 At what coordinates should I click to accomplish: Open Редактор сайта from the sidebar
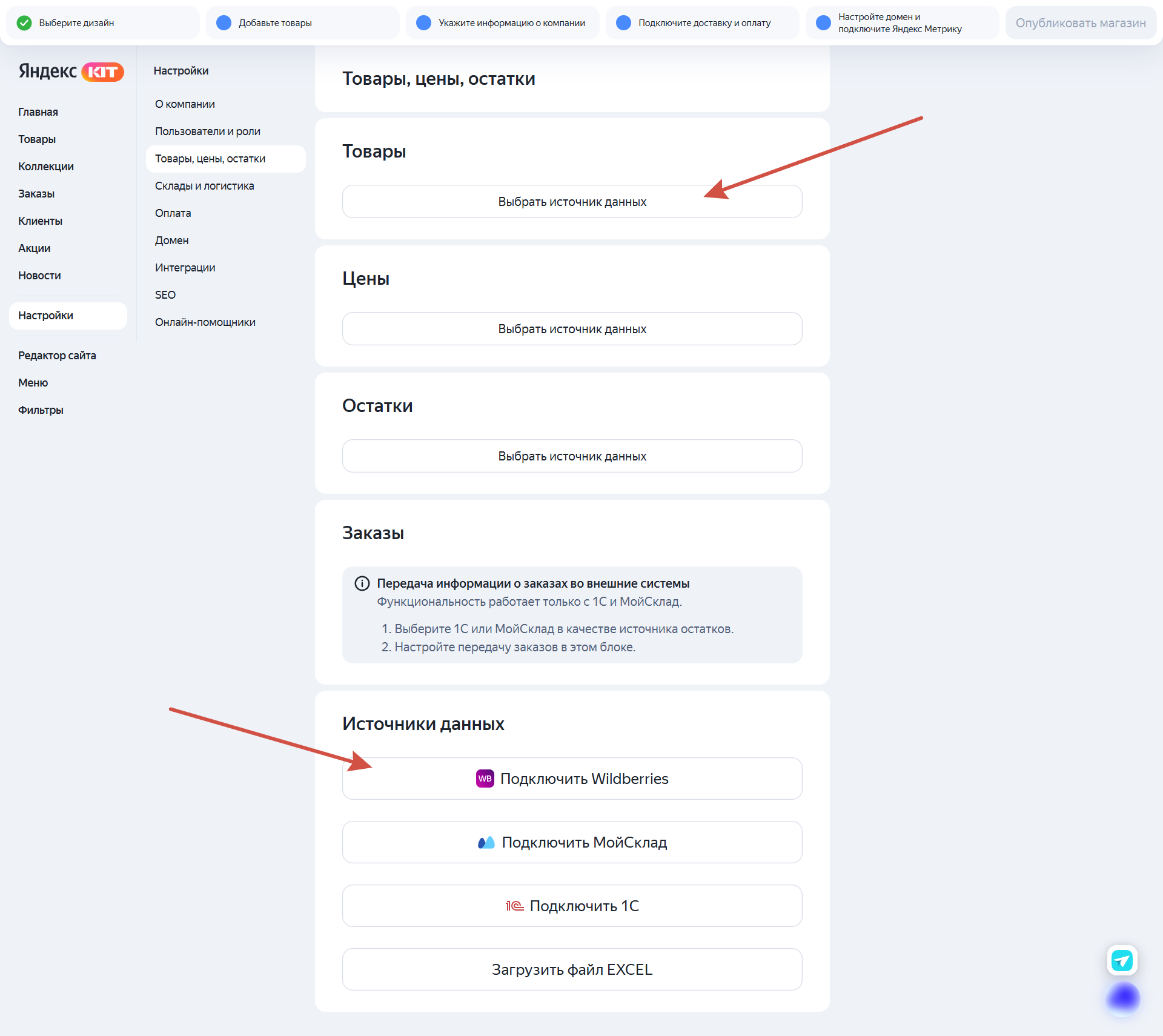click(x=57, y=356)
